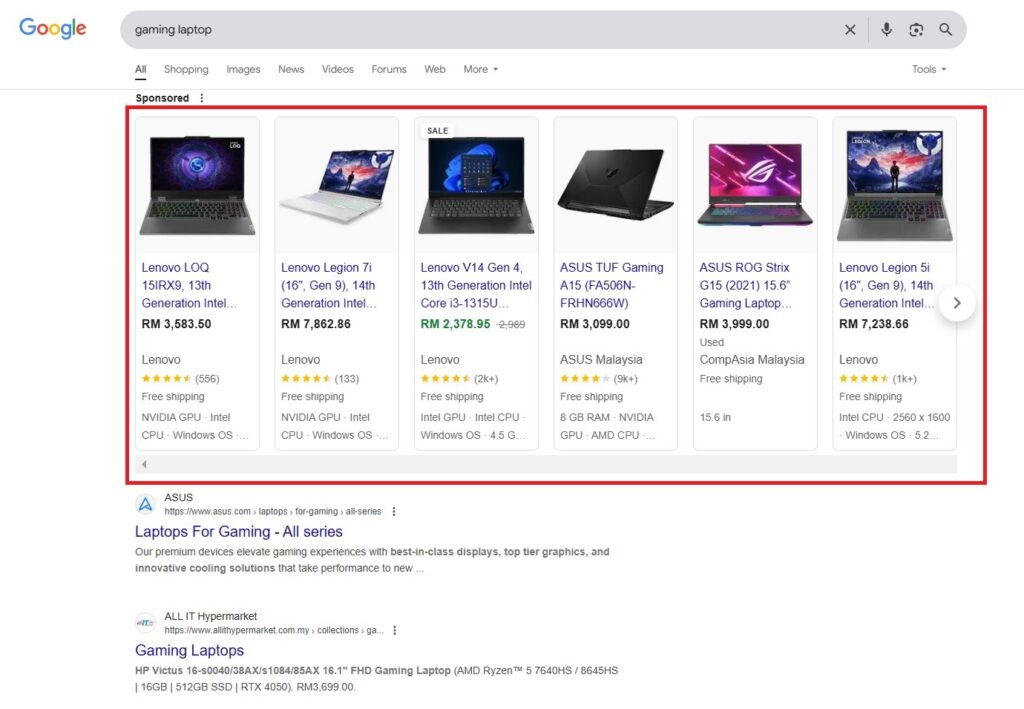Switch to the Images tab
Viewport: 1024px width, 709px height.
coord(243,69)
